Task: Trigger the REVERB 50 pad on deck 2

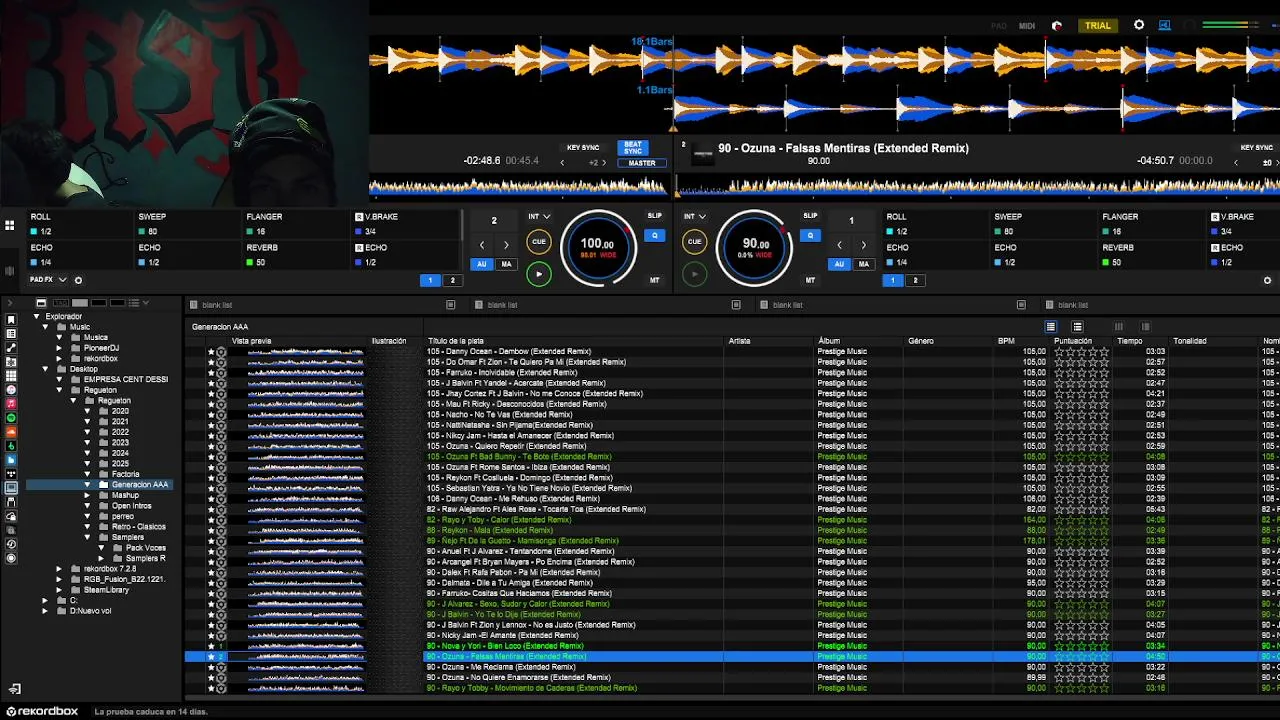Action: (x=1150, y=255)
